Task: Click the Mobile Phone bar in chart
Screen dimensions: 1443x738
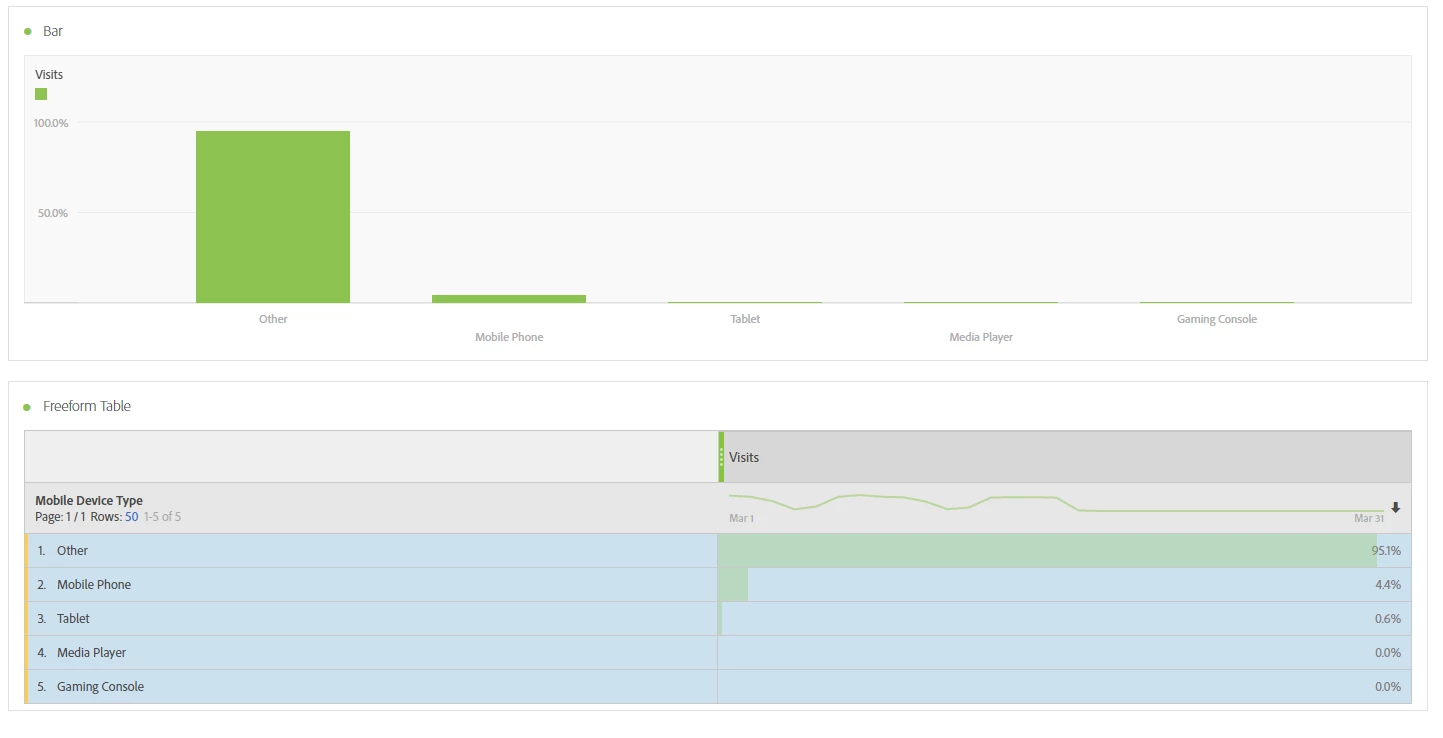Action: coord(509,299)
